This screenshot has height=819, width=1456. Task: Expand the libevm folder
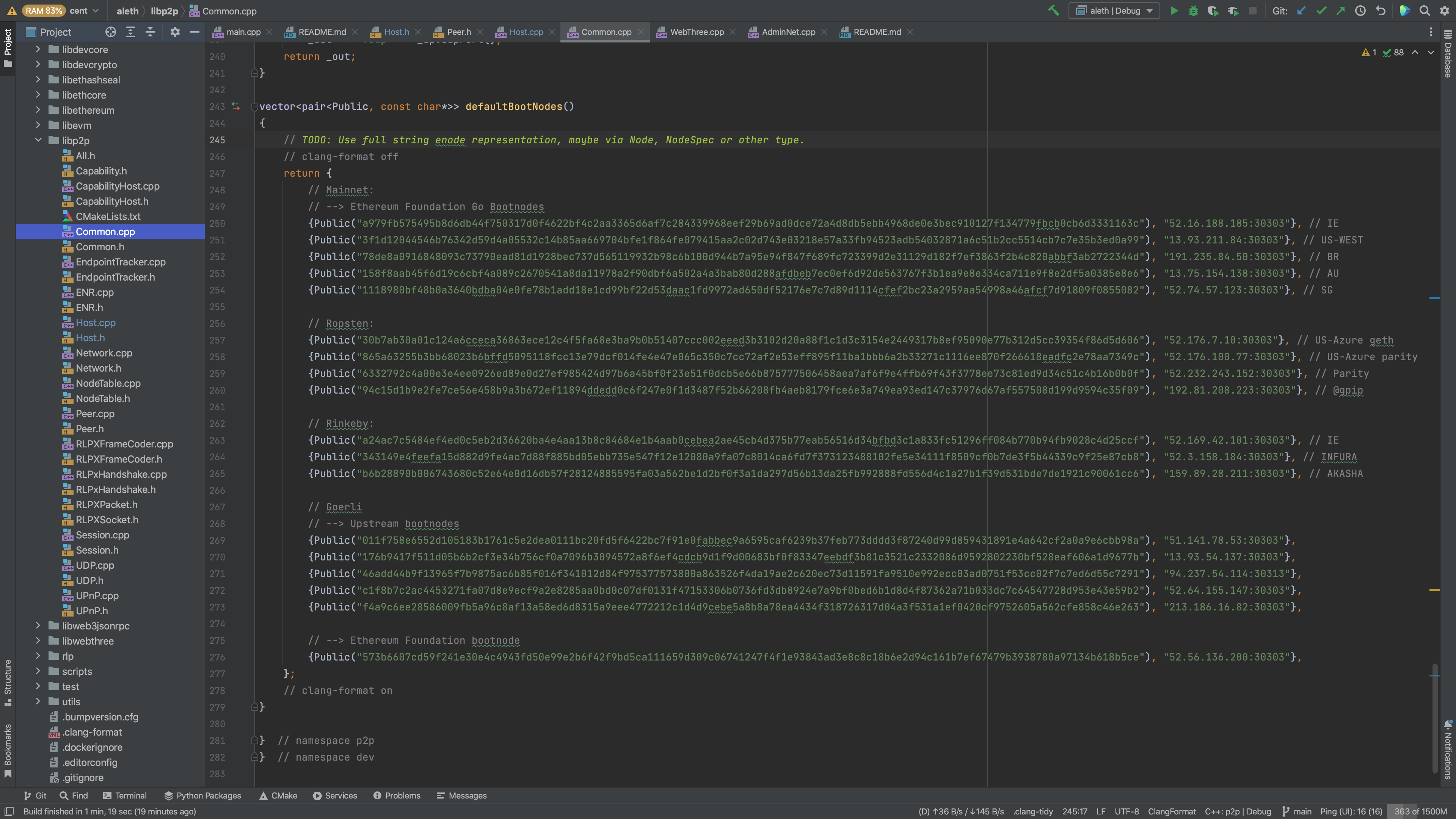[38, 125]
